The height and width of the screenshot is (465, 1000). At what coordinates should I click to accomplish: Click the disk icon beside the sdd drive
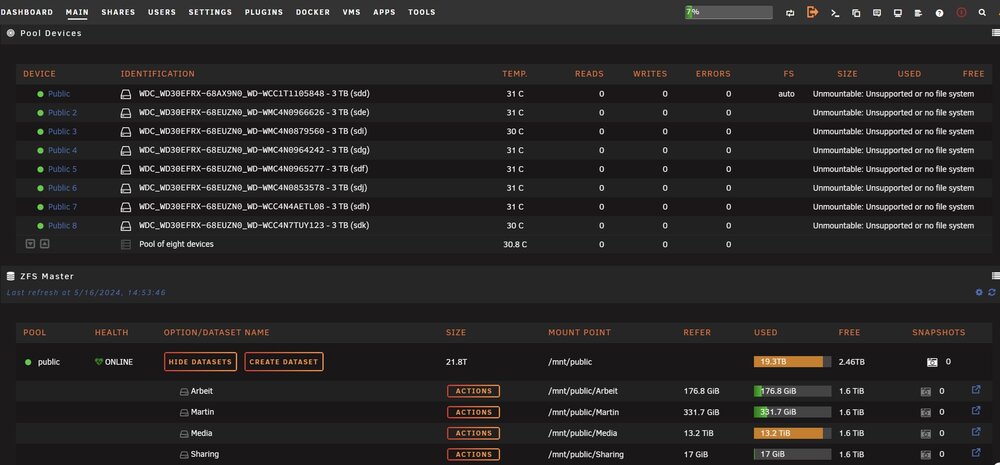126,94
